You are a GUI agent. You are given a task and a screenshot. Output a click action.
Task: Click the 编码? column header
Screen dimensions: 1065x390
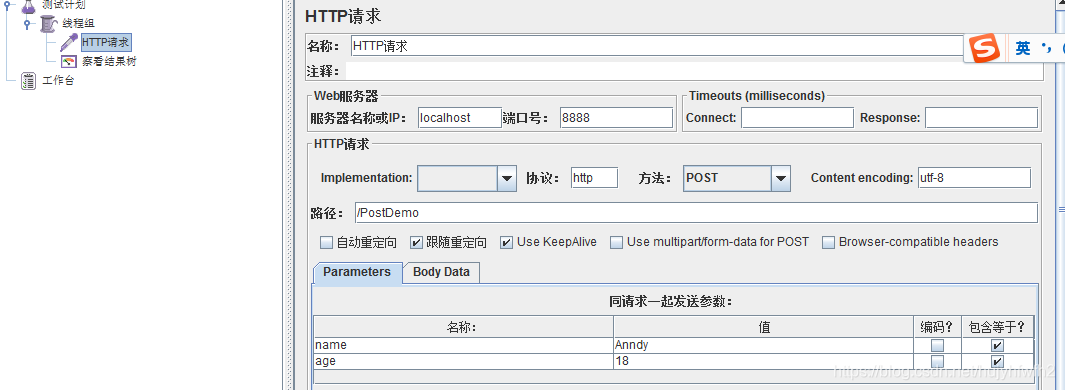point(937,327)
